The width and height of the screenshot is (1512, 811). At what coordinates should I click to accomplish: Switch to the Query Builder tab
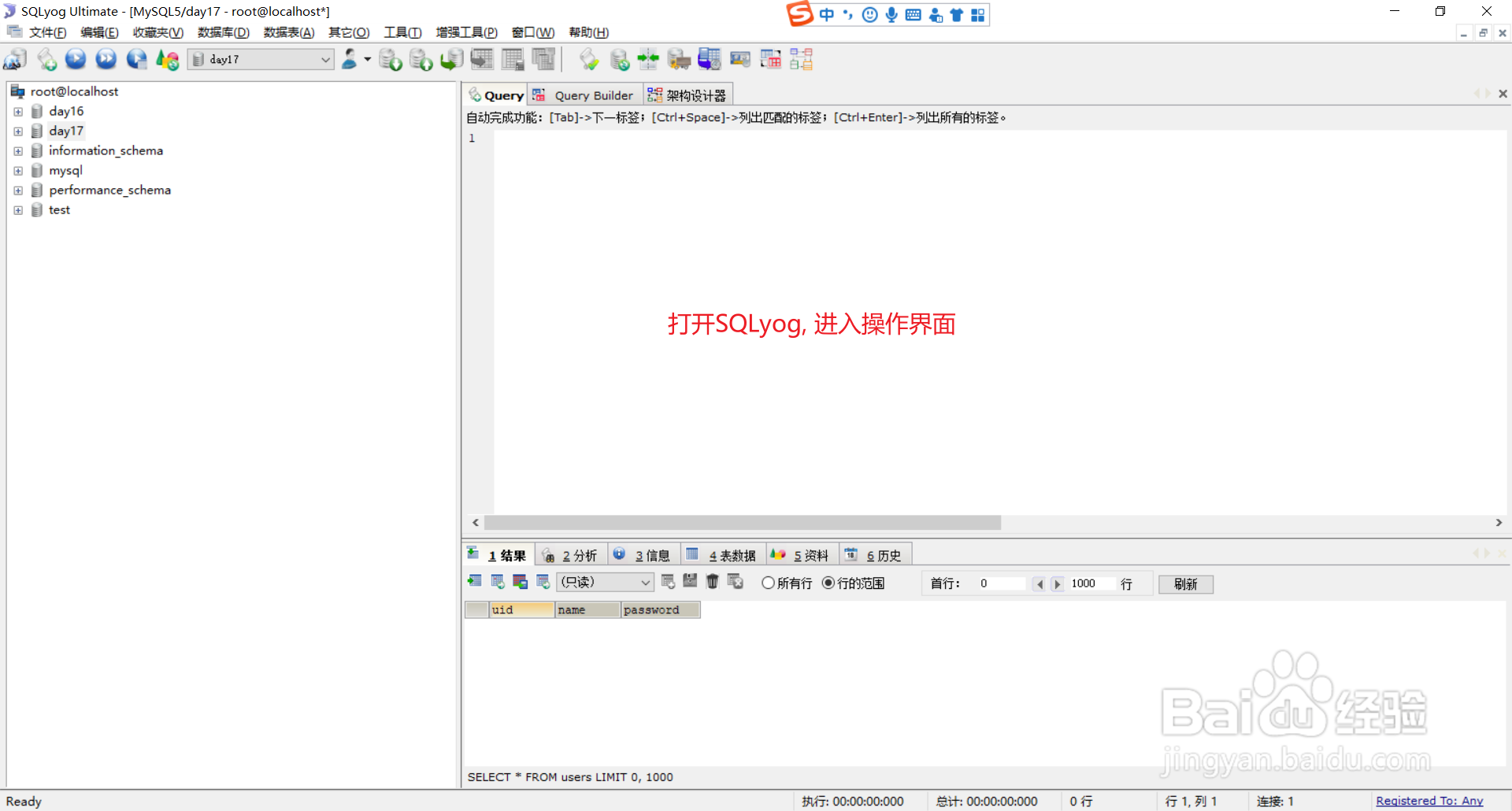584,95
